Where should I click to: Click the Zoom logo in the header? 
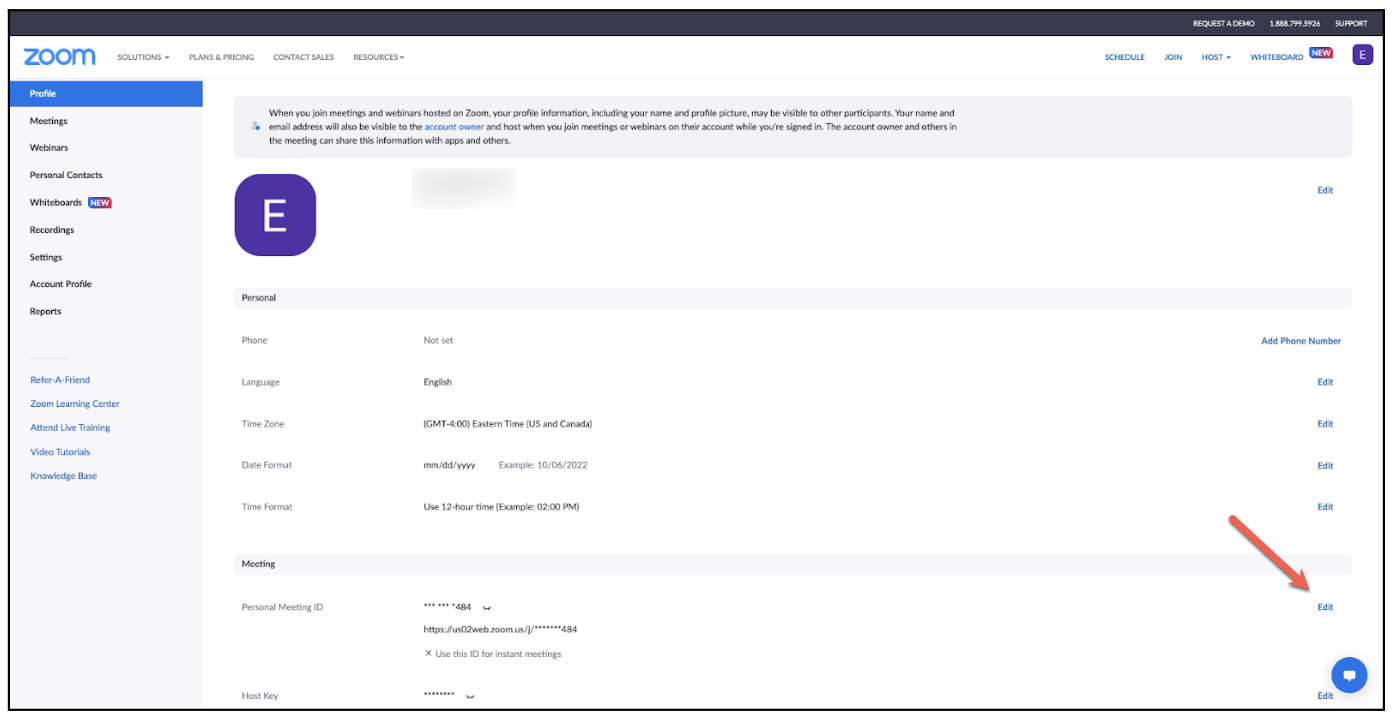(59, 57)
